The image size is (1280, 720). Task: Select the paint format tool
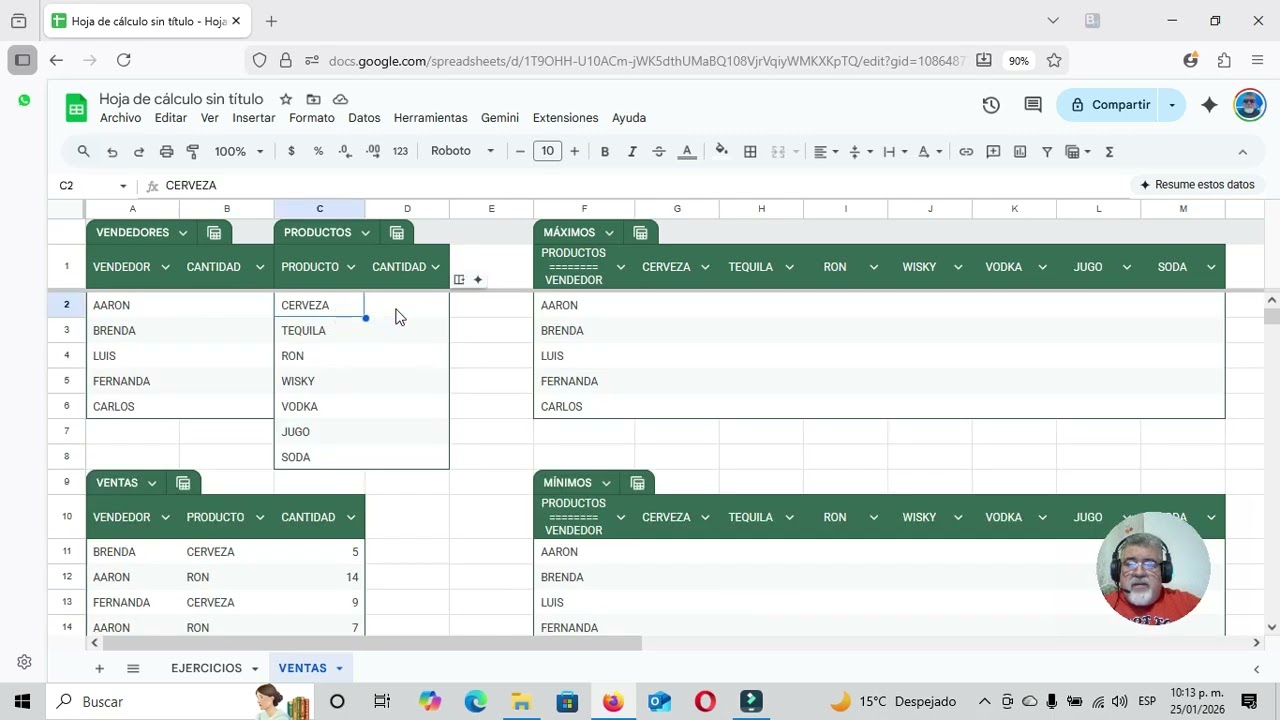click(193, 152)
